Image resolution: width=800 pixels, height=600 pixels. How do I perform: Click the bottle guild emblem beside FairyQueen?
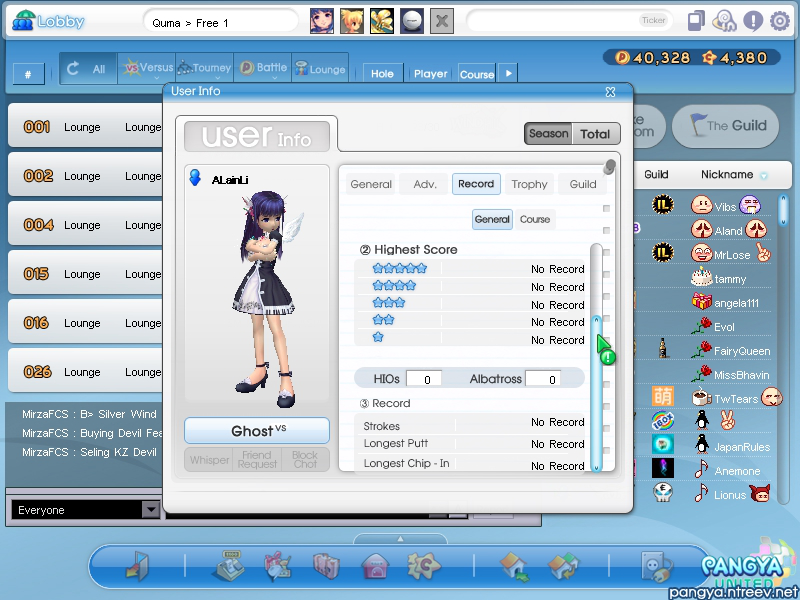(662, 348)
